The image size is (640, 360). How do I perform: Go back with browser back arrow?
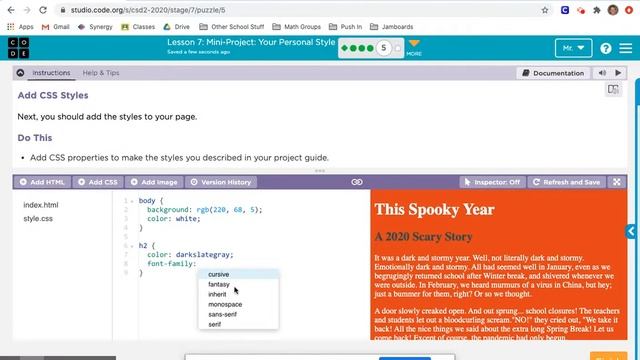click(11, 10)
